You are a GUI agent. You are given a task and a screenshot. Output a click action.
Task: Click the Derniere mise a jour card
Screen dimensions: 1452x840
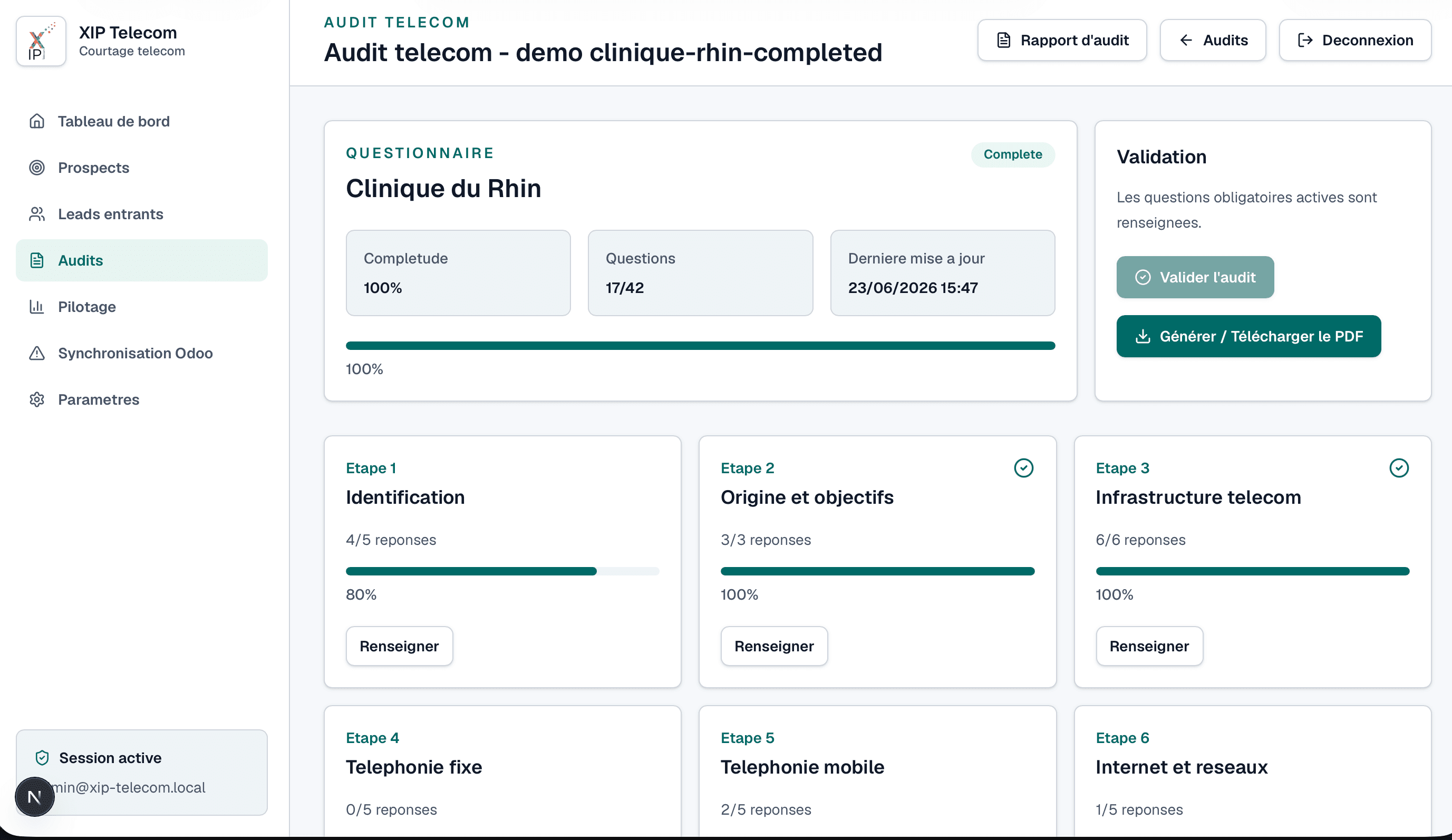[x=943, y=273]
